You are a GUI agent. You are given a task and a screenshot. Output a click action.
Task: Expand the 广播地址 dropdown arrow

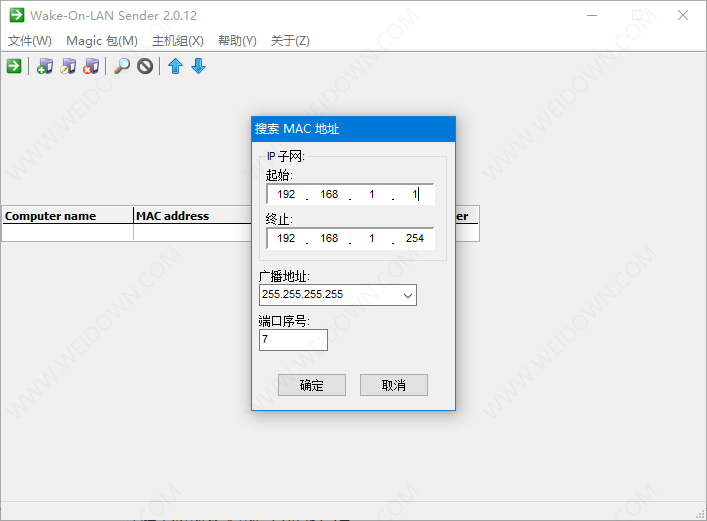point(408,295)
